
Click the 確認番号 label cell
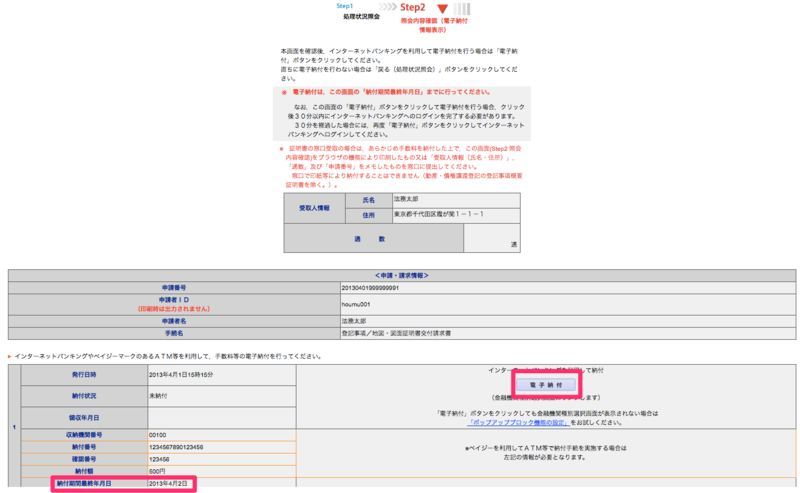pos(84,459)
